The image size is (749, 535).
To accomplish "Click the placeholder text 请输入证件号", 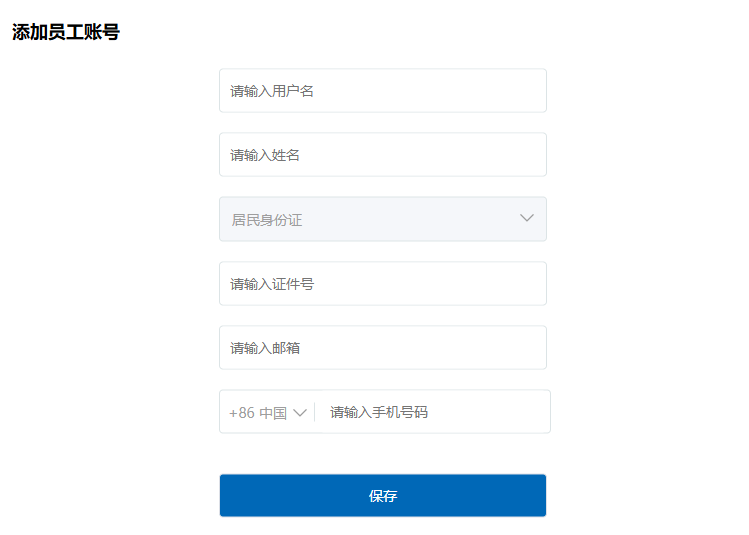I will point(272,284).
